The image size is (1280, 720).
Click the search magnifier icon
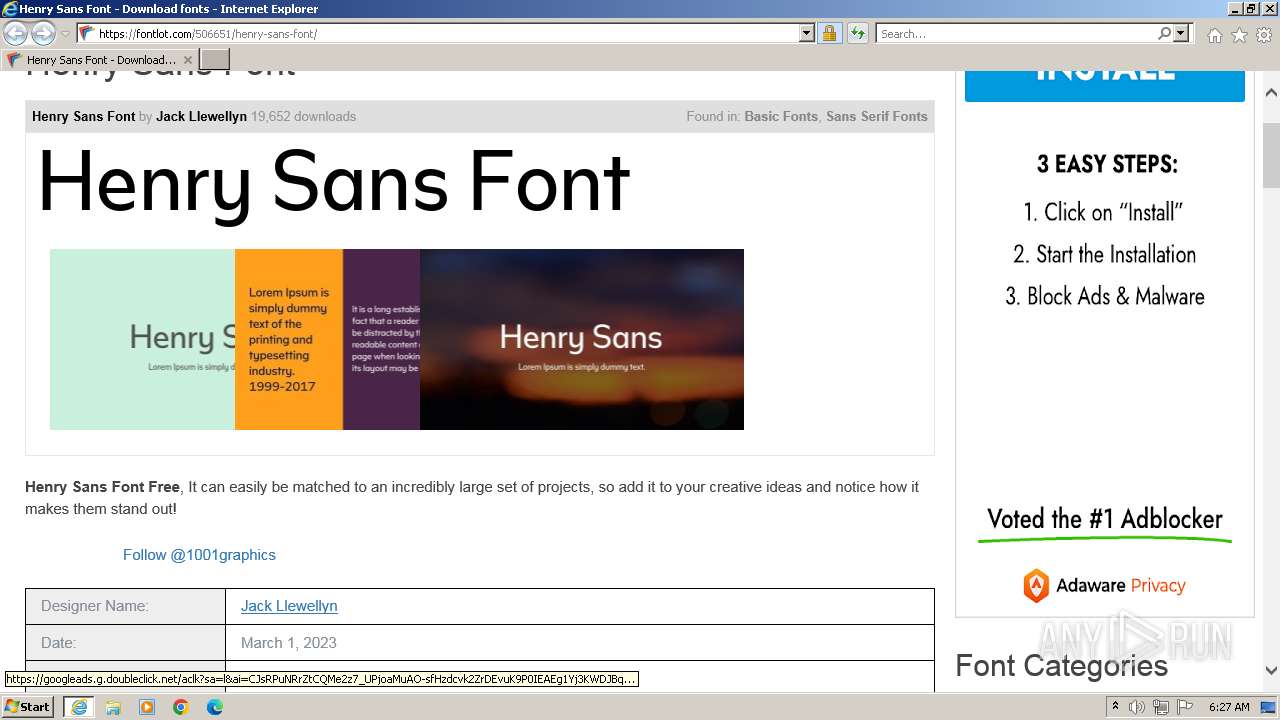point(1164,34)
